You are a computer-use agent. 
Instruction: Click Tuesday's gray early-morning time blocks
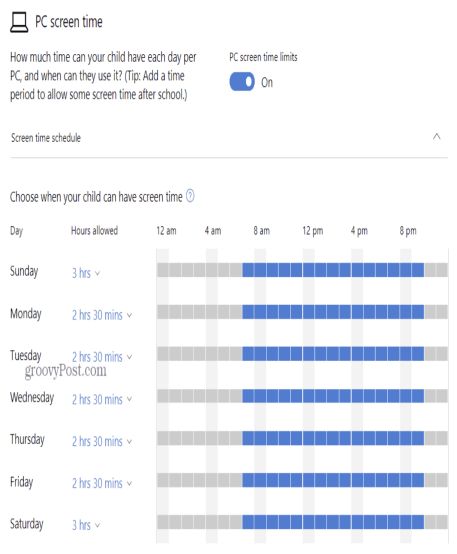pos(200,354)
